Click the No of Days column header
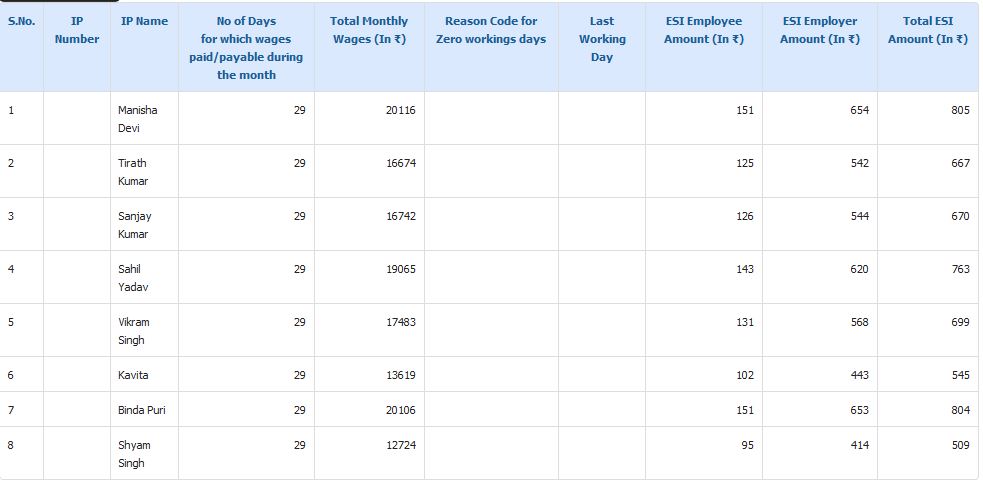The height and width of the screenshot is (480, 983). [246, 48]
